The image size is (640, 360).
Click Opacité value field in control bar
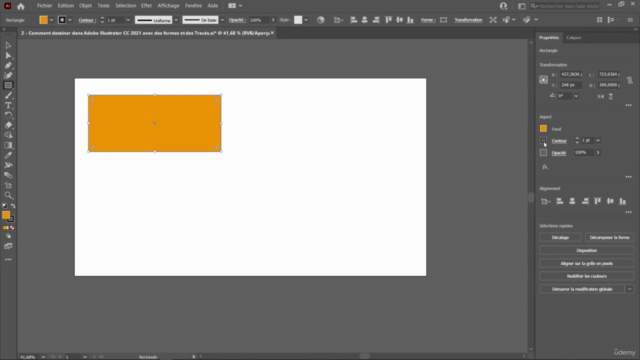point(258,20)
